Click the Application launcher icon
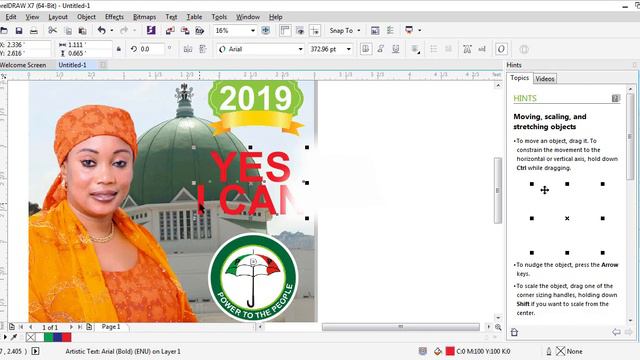Viewport: 640px width, 360px height. click(x=409, y=30)
